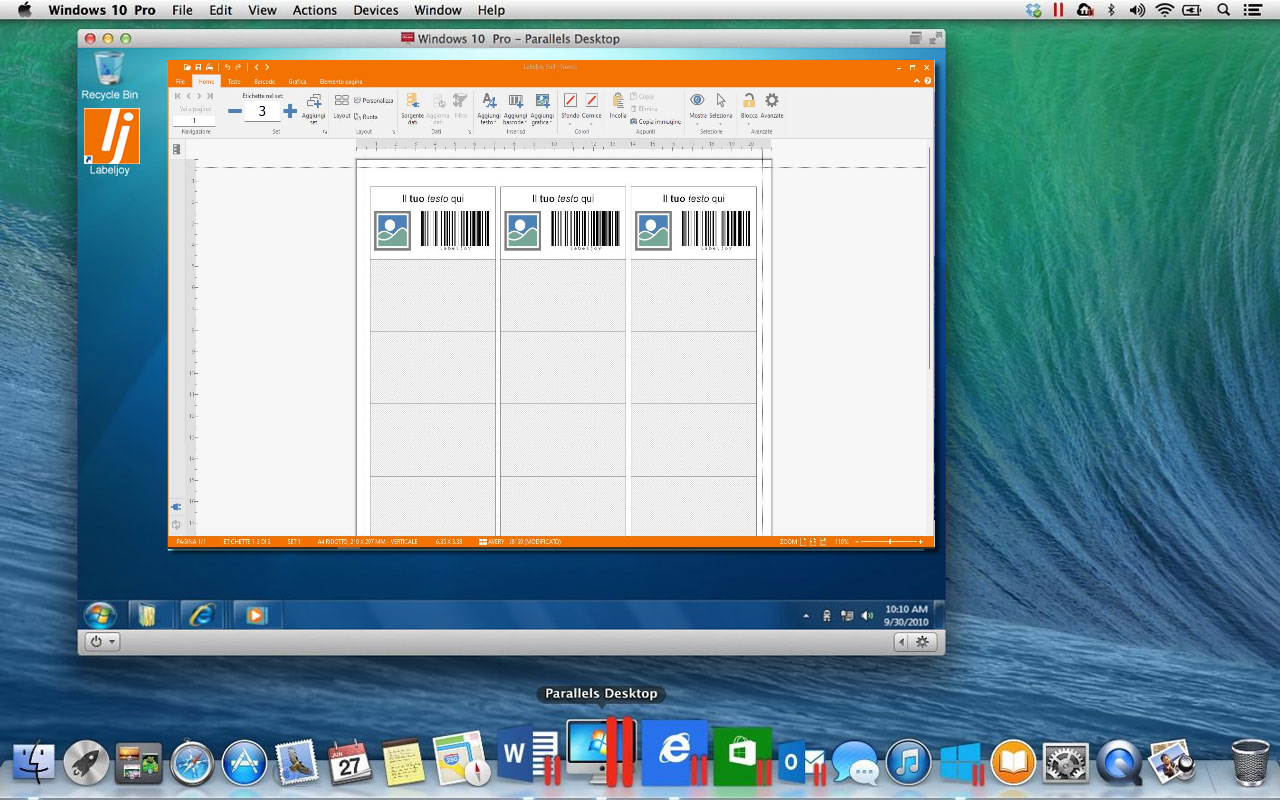Collapse the ribbon with chevron arrow
Viewport: 1280px width, 800px height.
(x=916, y=81)
